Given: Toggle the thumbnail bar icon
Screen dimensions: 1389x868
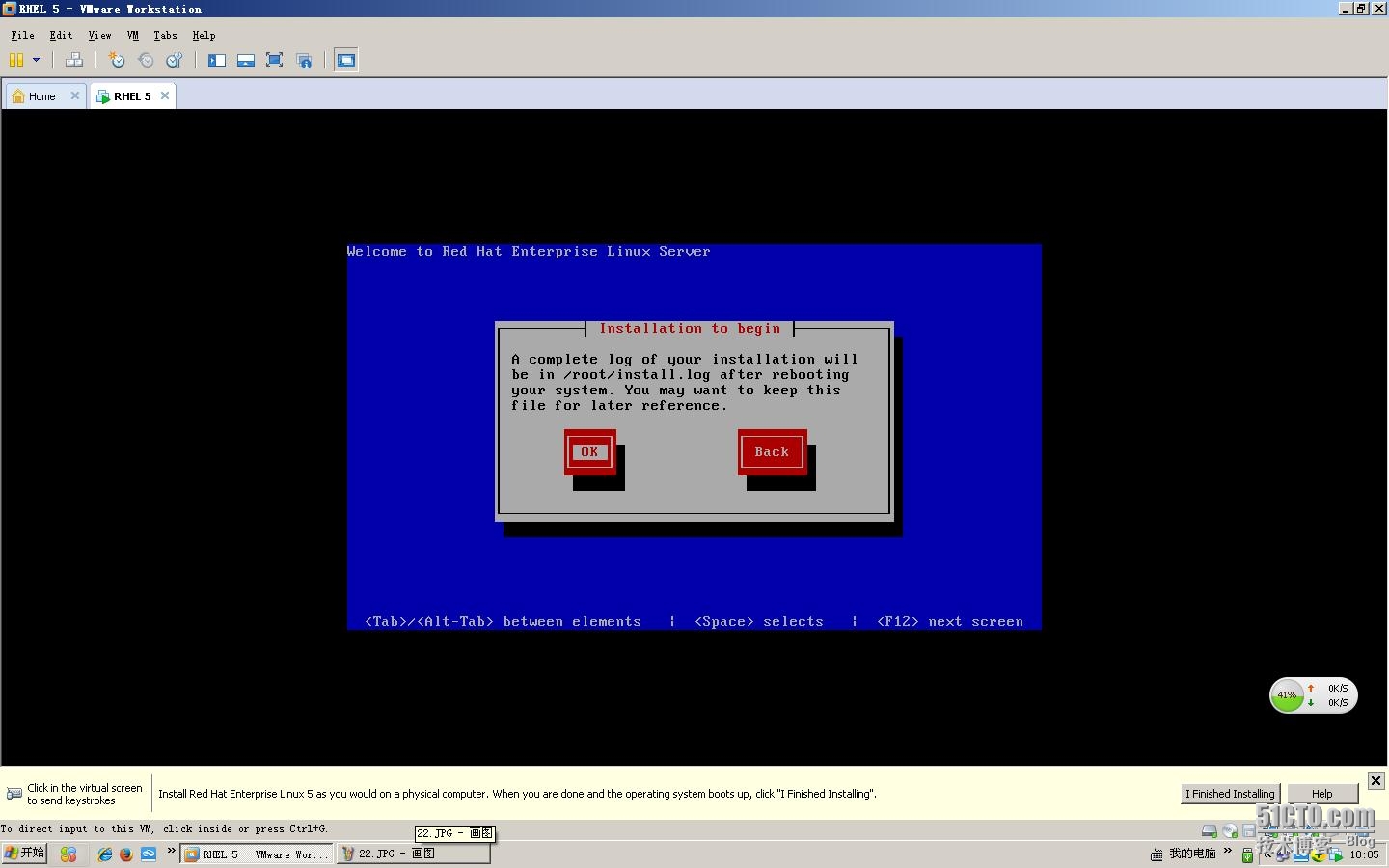Looking at the screenshot, I should coord(246,60).
